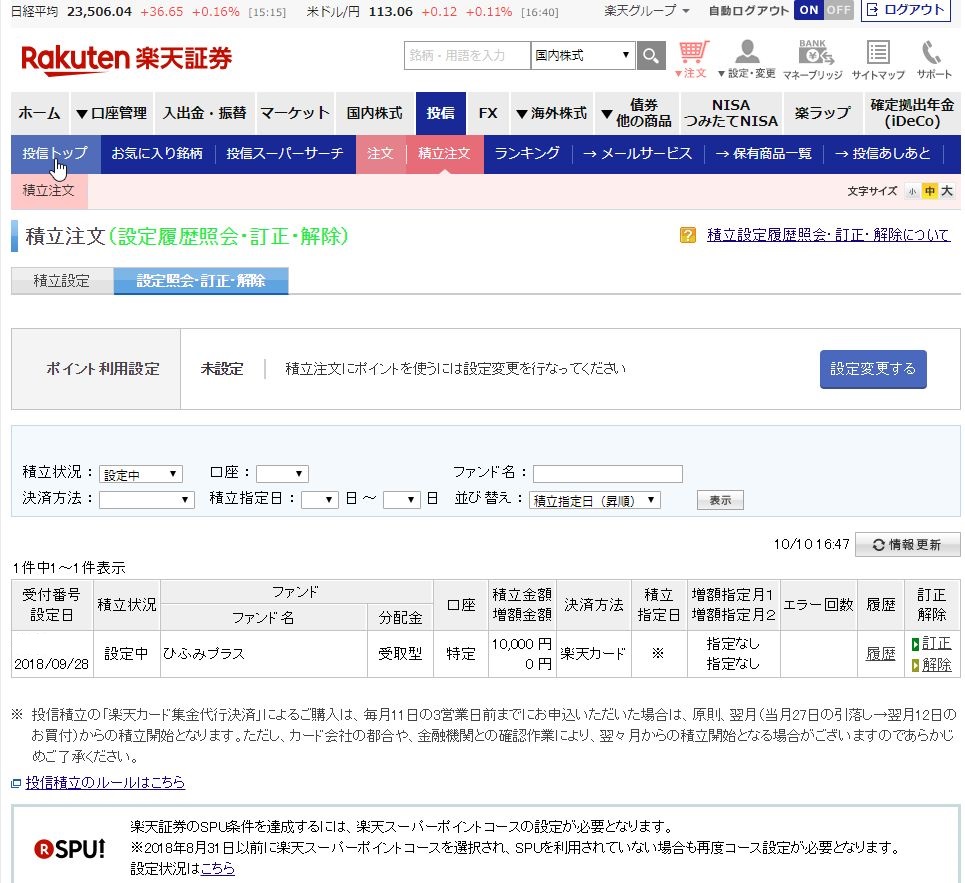
Task: Click the SPU logo in the notice box
Action: [70, 849]
